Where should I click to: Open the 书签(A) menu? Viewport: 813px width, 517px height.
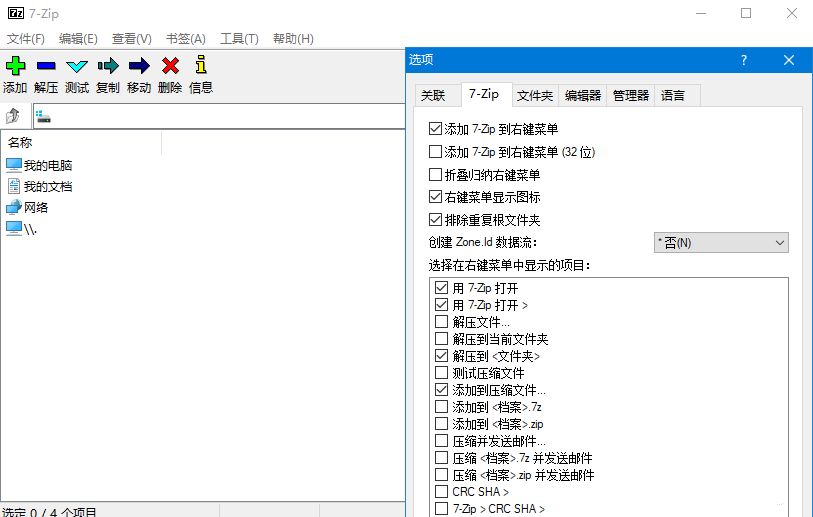coord(186,39)
